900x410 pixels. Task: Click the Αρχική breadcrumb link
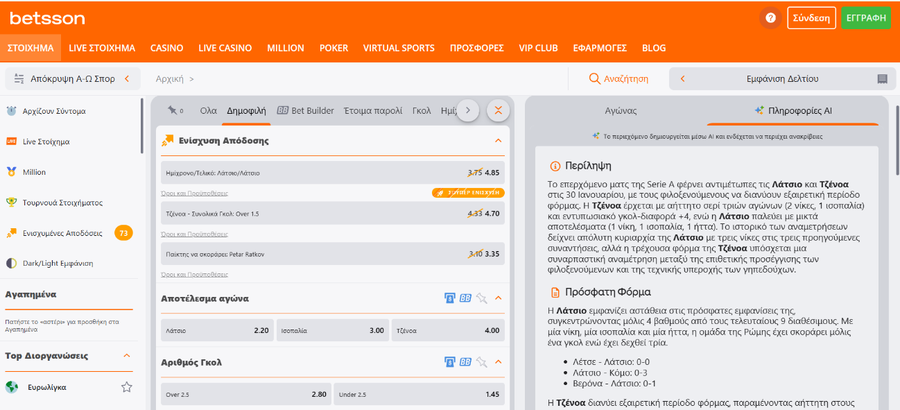170,79
